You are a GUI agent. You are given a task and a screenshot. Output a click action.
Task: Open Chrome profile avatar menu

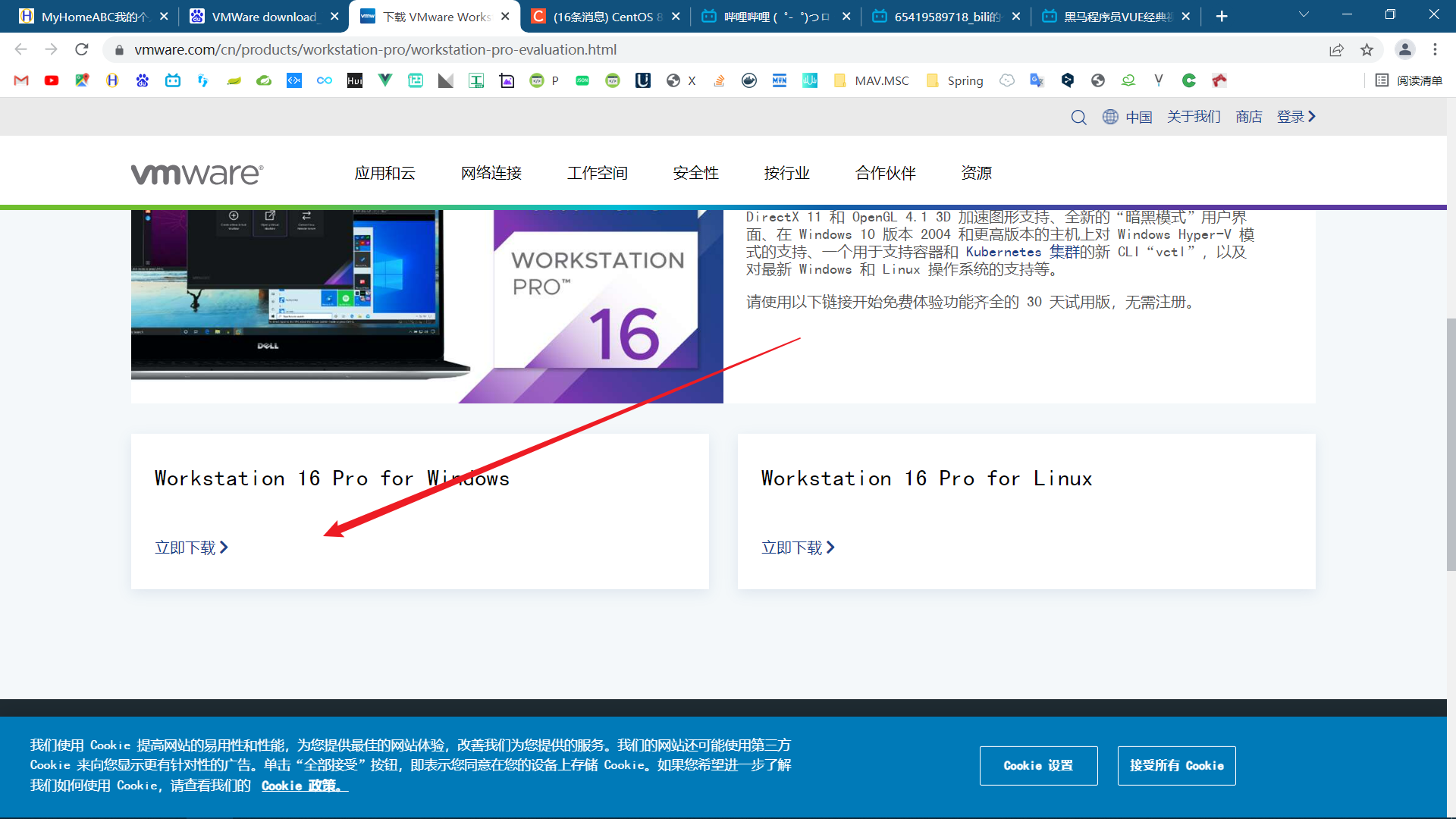(1405, 49)
